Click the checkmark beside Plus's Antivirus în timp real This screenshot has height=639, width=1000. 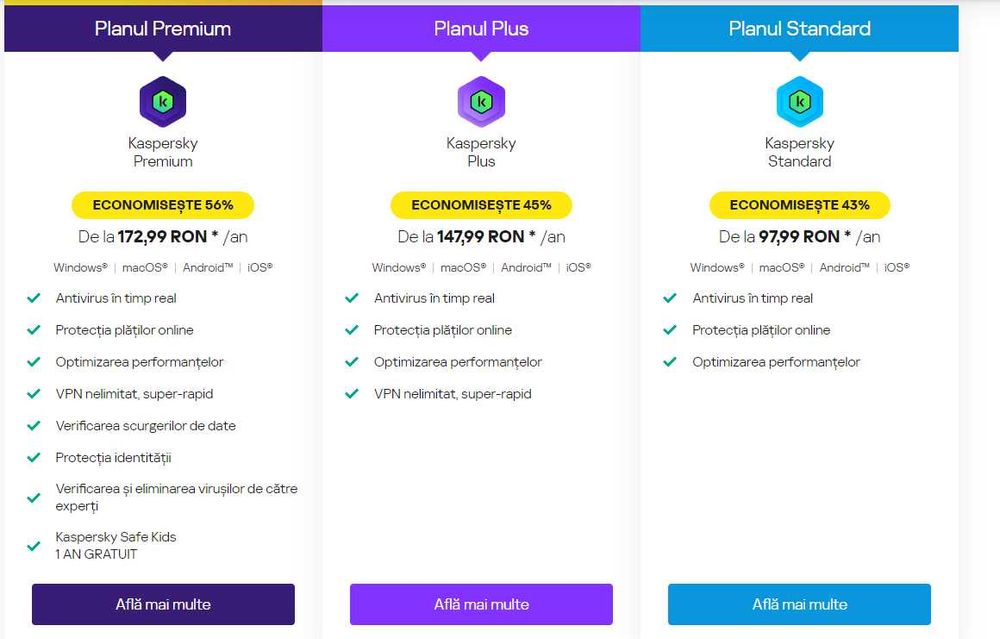[x=352, y=298]
